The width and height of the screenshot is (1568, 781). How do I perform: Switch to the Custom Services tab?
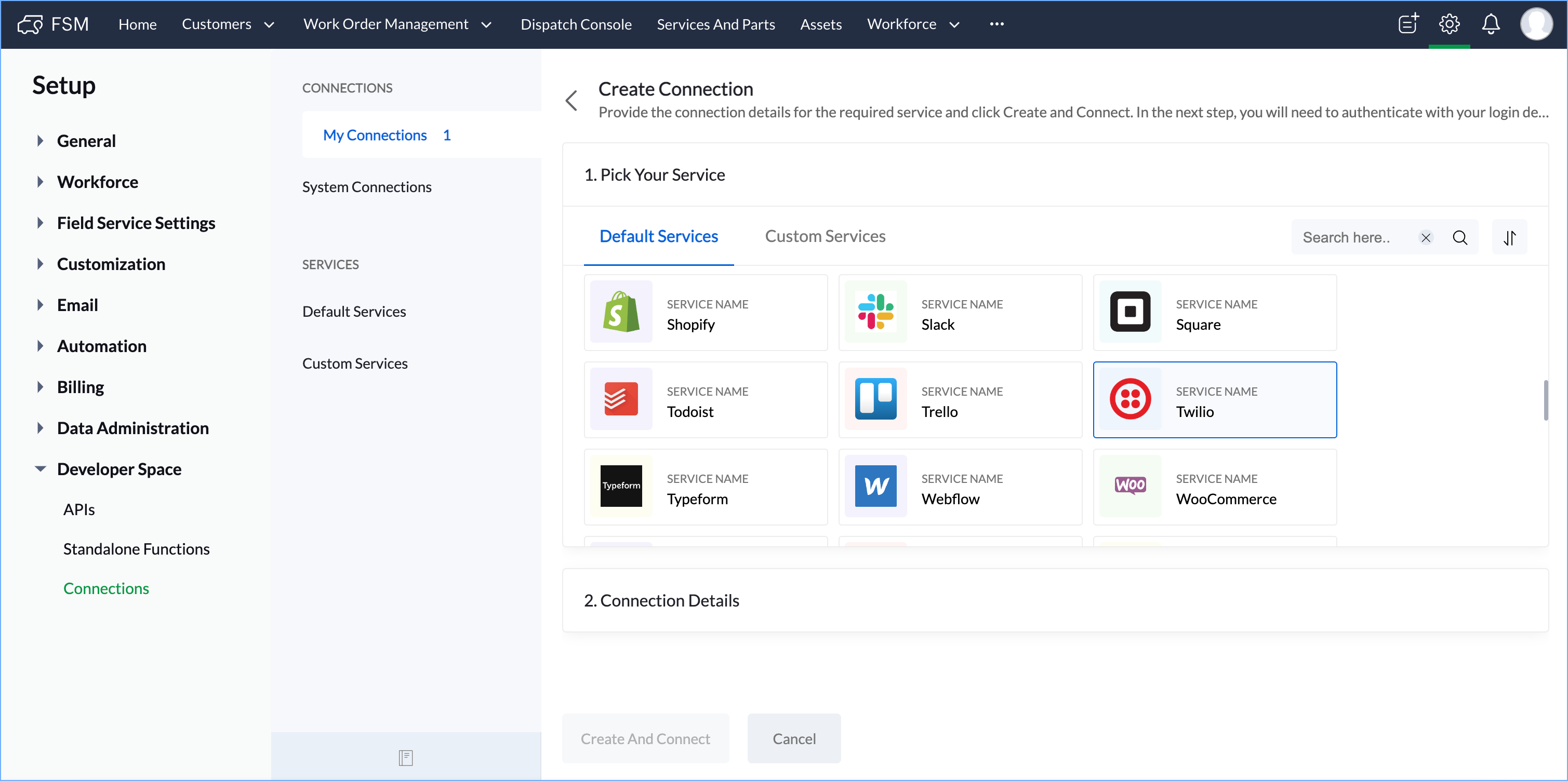click(x=825, y=236)
